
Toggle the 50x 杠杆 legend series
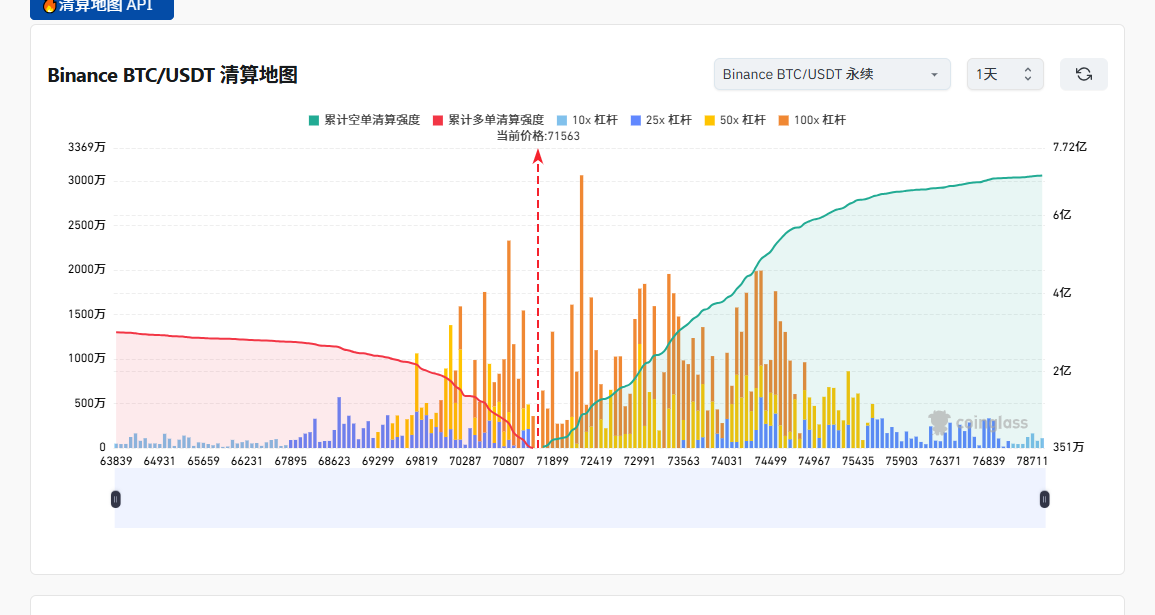click(735, 120)
